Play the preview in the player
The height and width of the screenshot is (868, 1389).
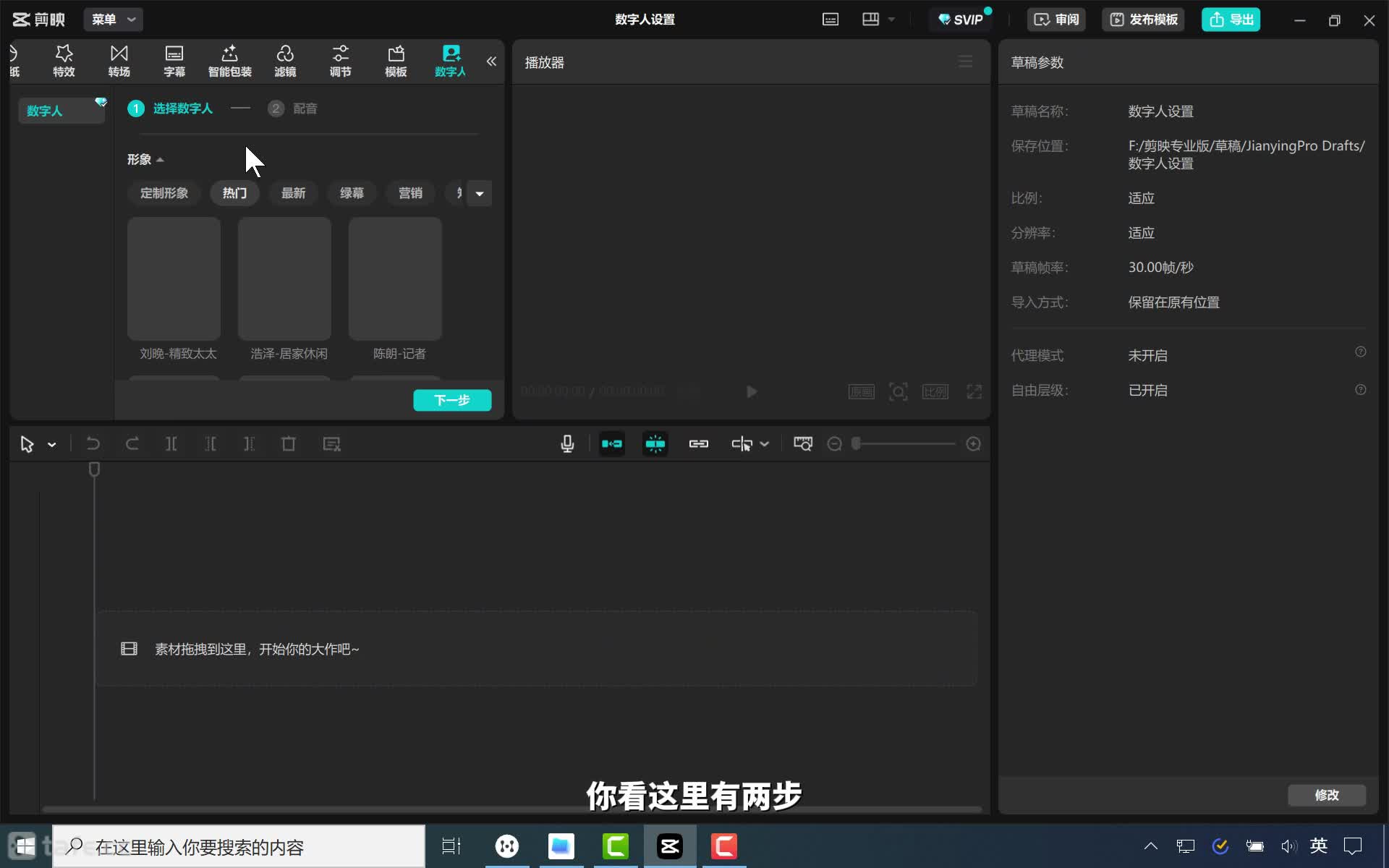coord(752,391)
